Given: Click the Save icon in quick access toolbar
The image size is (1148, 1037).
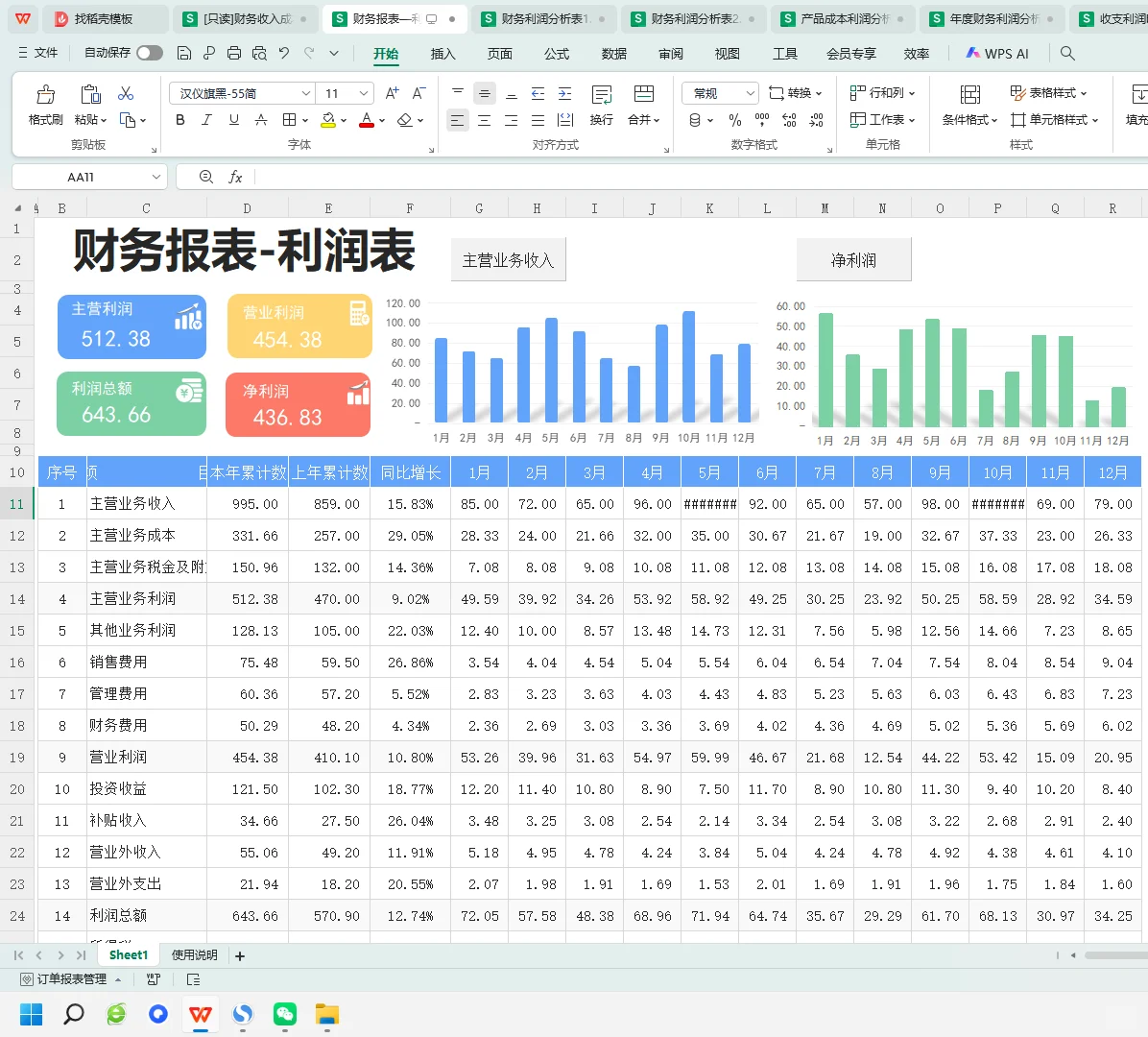Looking at the screenshot, I should click(x=184, y=53).
